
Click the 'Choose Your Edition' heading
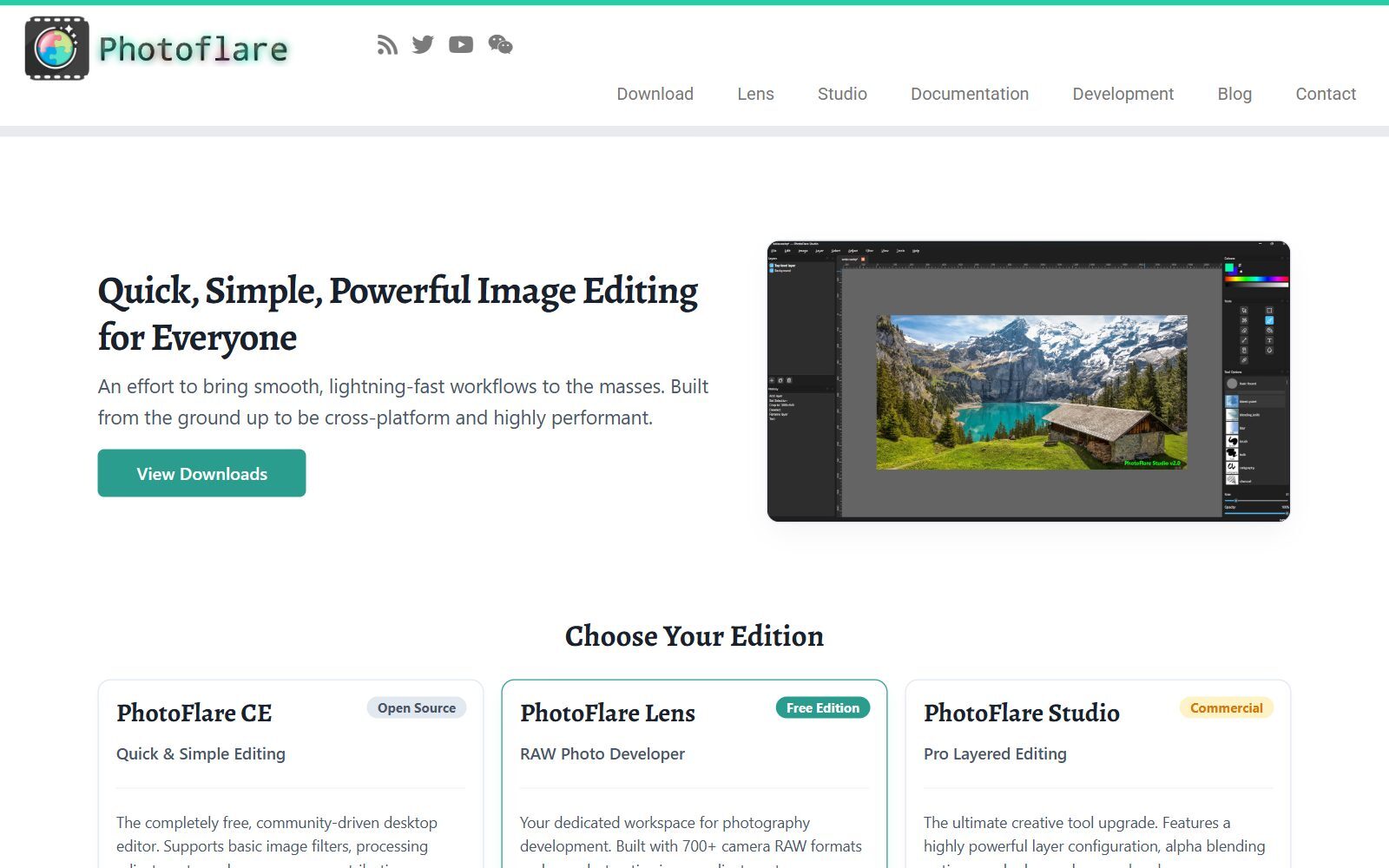coord(694,636)
